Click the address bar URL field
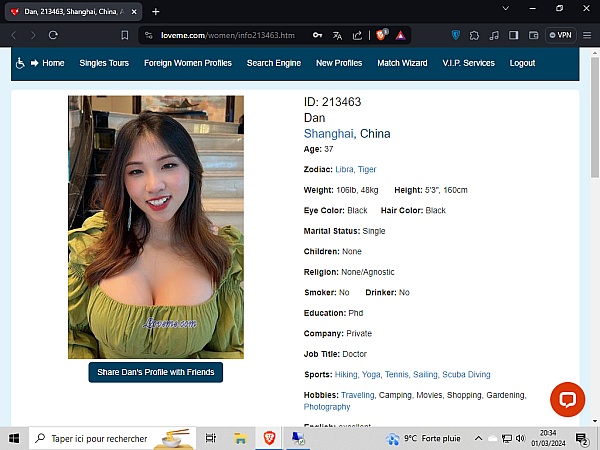The image size is (600, 450). tap(228, 36)
